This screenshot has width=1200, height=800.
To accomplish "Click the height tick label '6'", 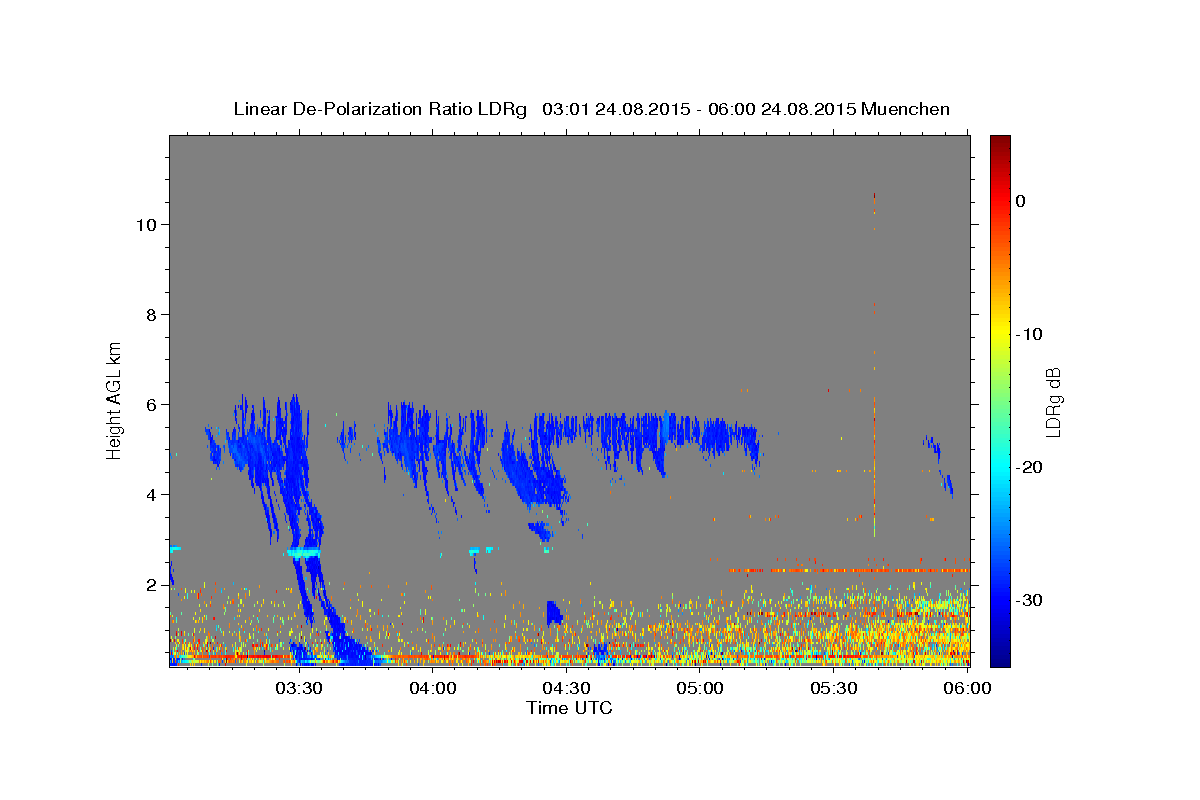I will point(149,405).
